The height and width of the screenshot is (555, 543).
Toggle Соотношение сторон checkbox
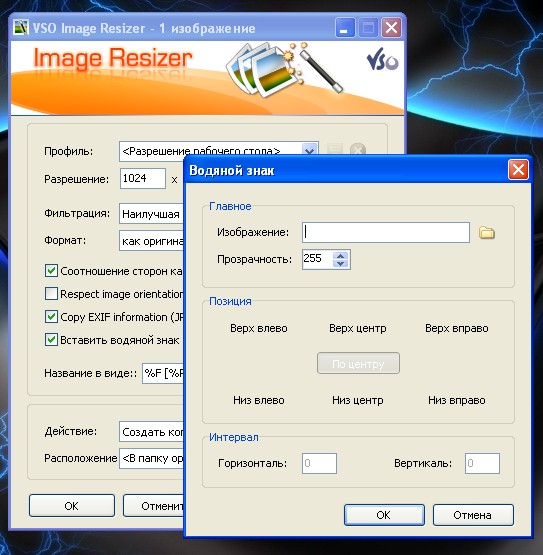point(51,271)
